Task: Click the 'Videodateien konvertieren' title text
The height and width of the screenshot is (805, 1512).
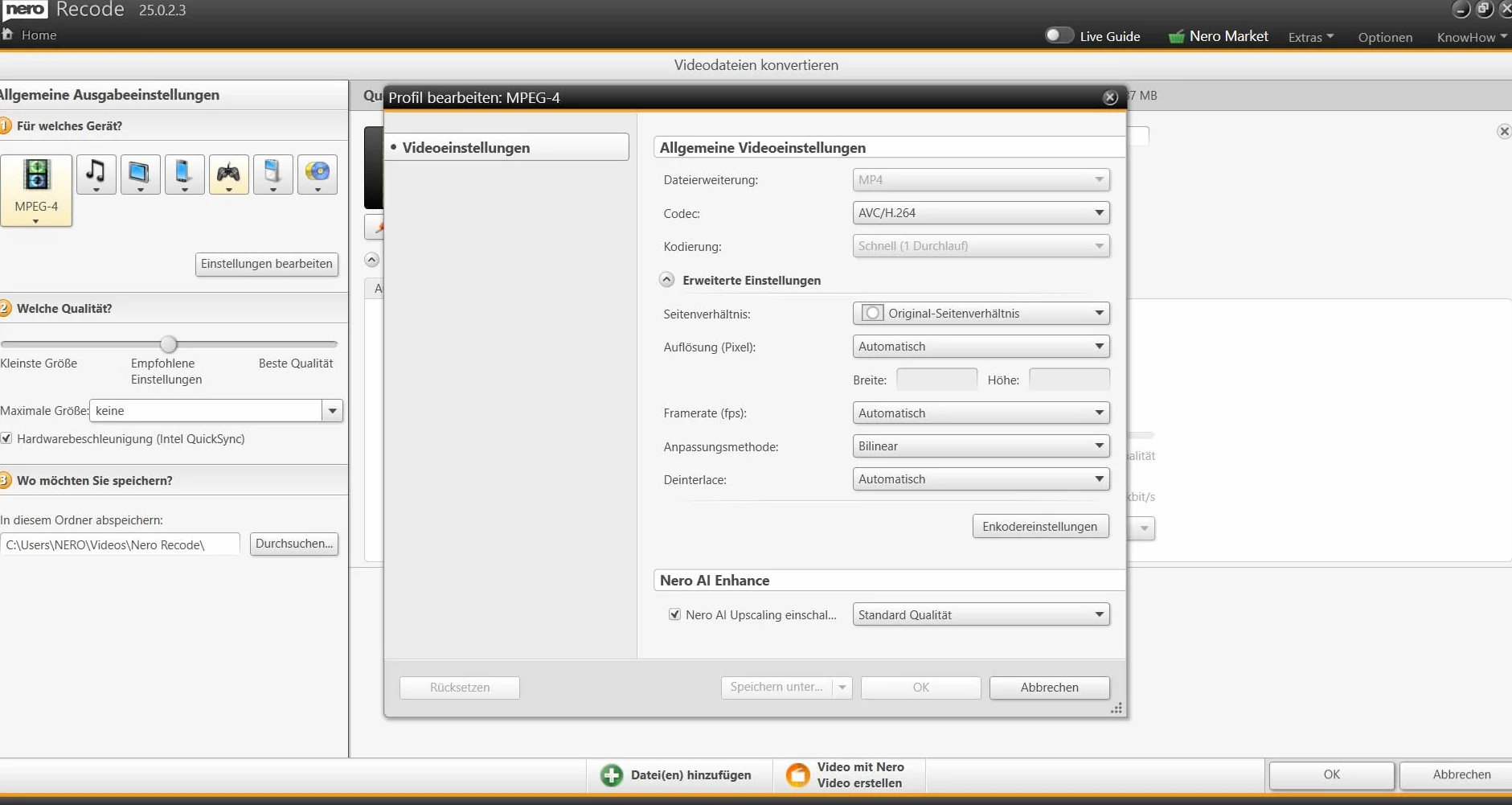Action: [x=756, y=65]
